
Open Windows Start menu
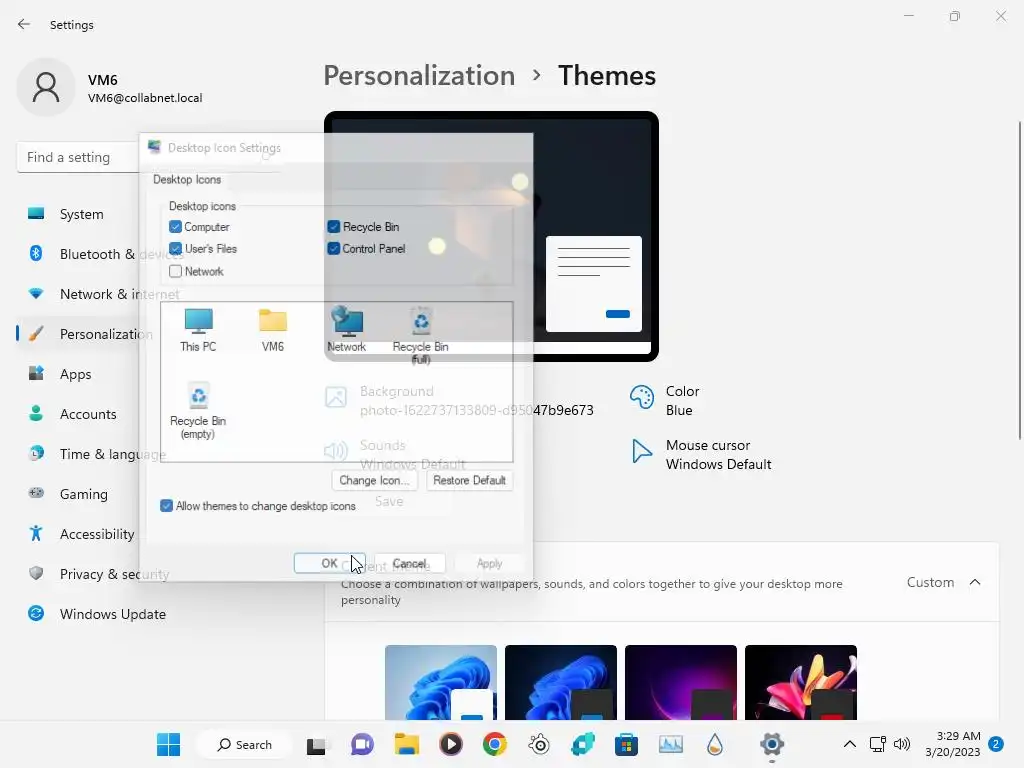pos(168,744)
